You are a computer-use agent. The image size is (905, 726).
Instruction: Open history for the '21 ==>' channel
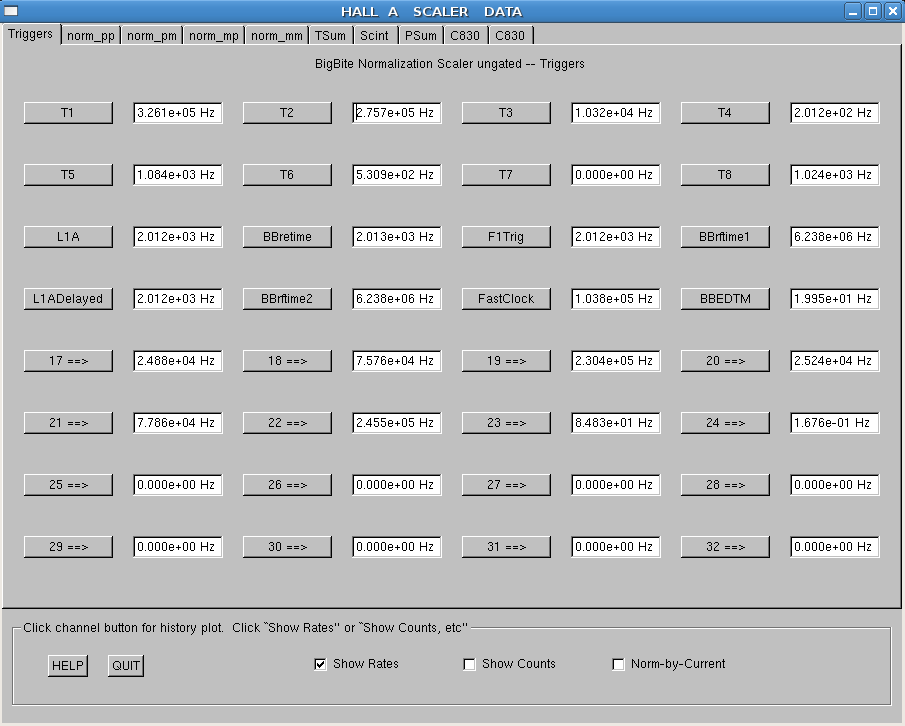[x=68, y=423]
